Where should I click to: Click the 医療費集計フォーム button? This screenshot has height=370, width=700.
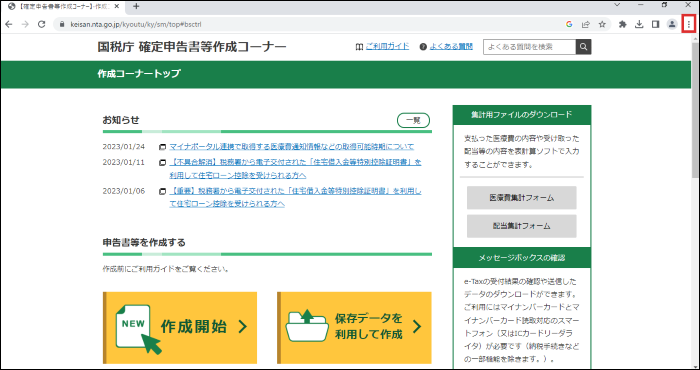(x=521, y=198)
